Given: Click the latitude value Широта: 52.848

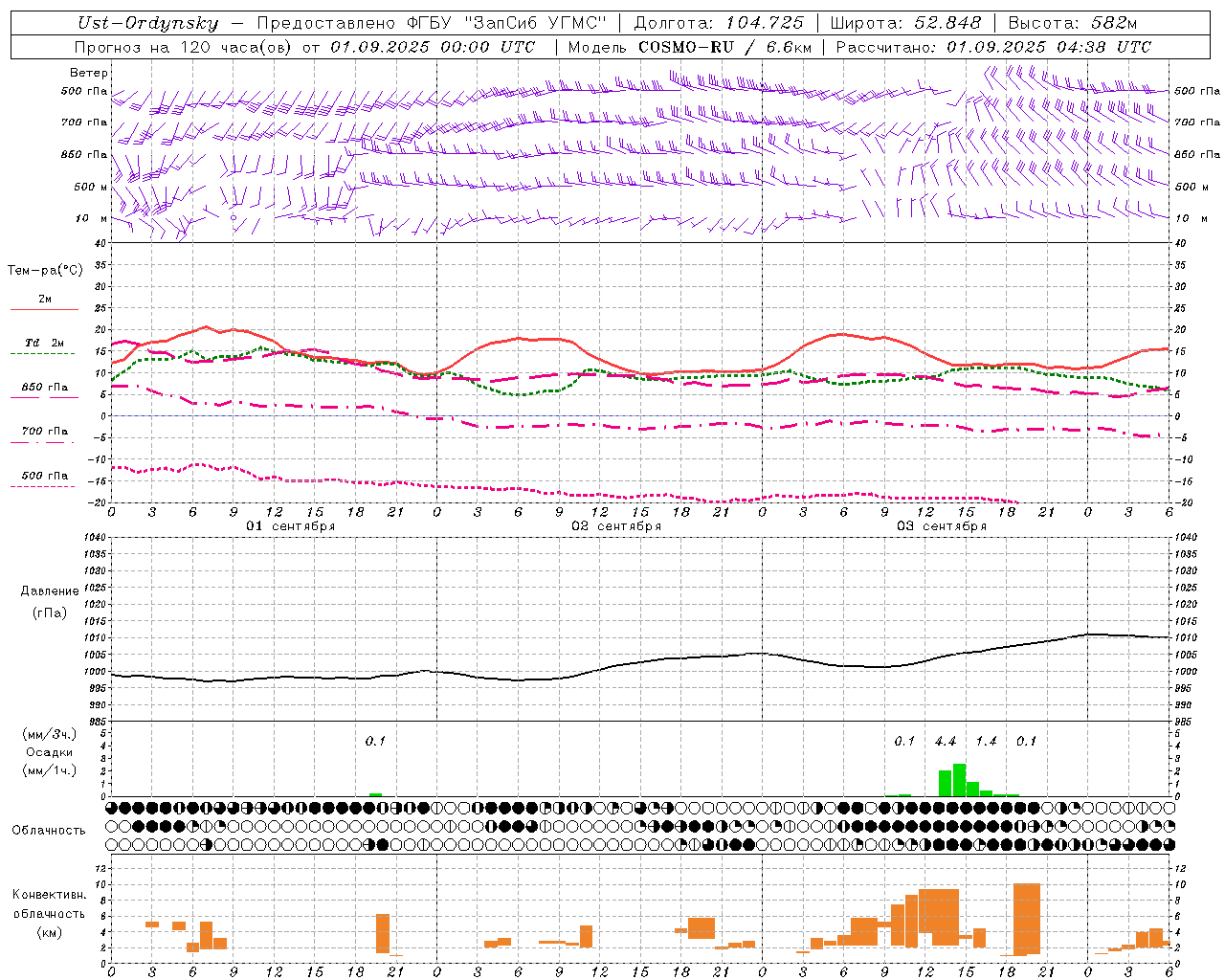Looking at the screenshot, I should [x=906, y=23].
